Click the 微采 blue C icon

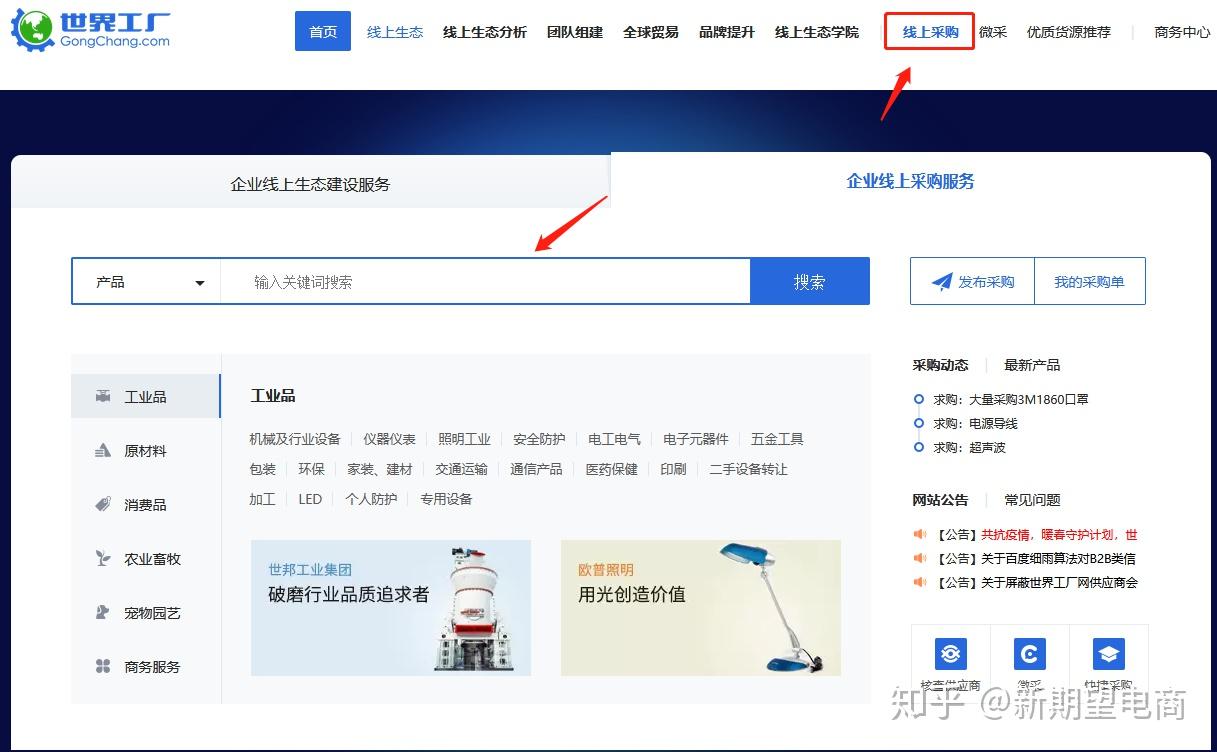[1030, 654]
